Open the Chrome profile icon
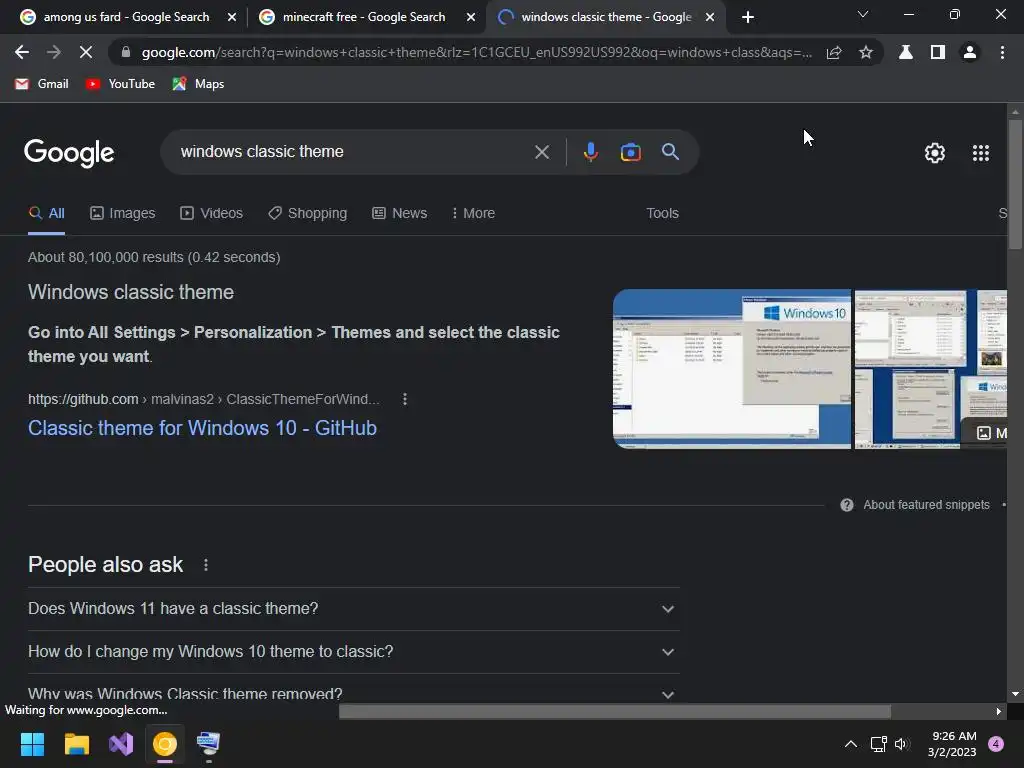This screenshot has width=1024, height=768. pyautogui.click(x=970, y=52)
